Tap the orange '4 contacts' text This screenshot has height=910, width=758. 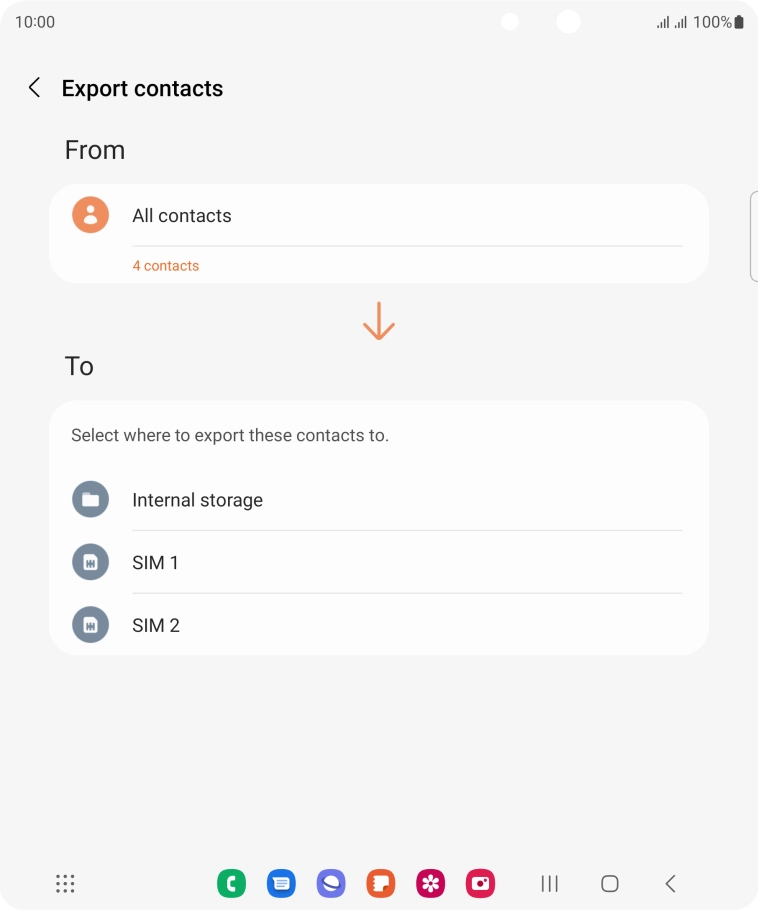(x=166, y=266)
